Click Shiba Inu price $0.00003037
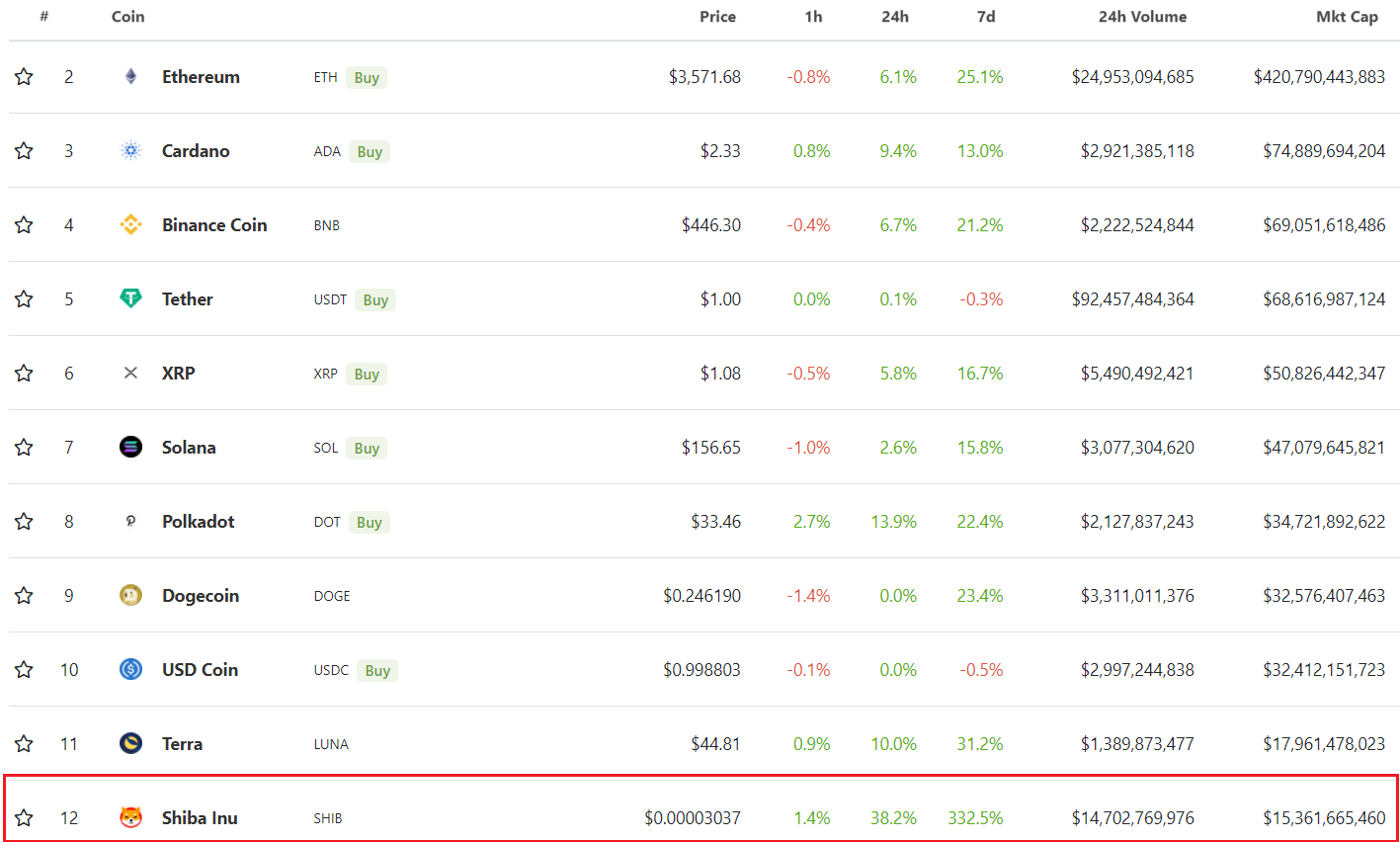Viewport: 1400px width, 842px height. 693,818
